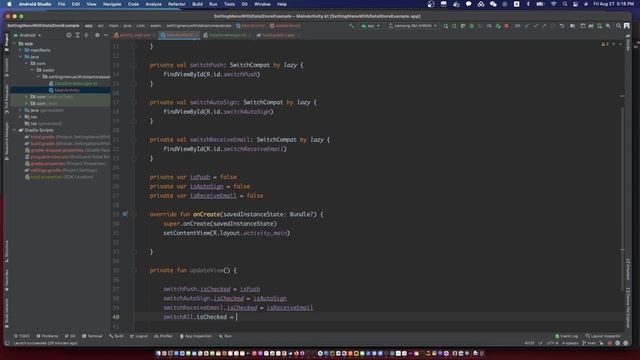Open Search Everywhere magnifier icon
This screenshot has height=360, width=640.
click(618, 26)
